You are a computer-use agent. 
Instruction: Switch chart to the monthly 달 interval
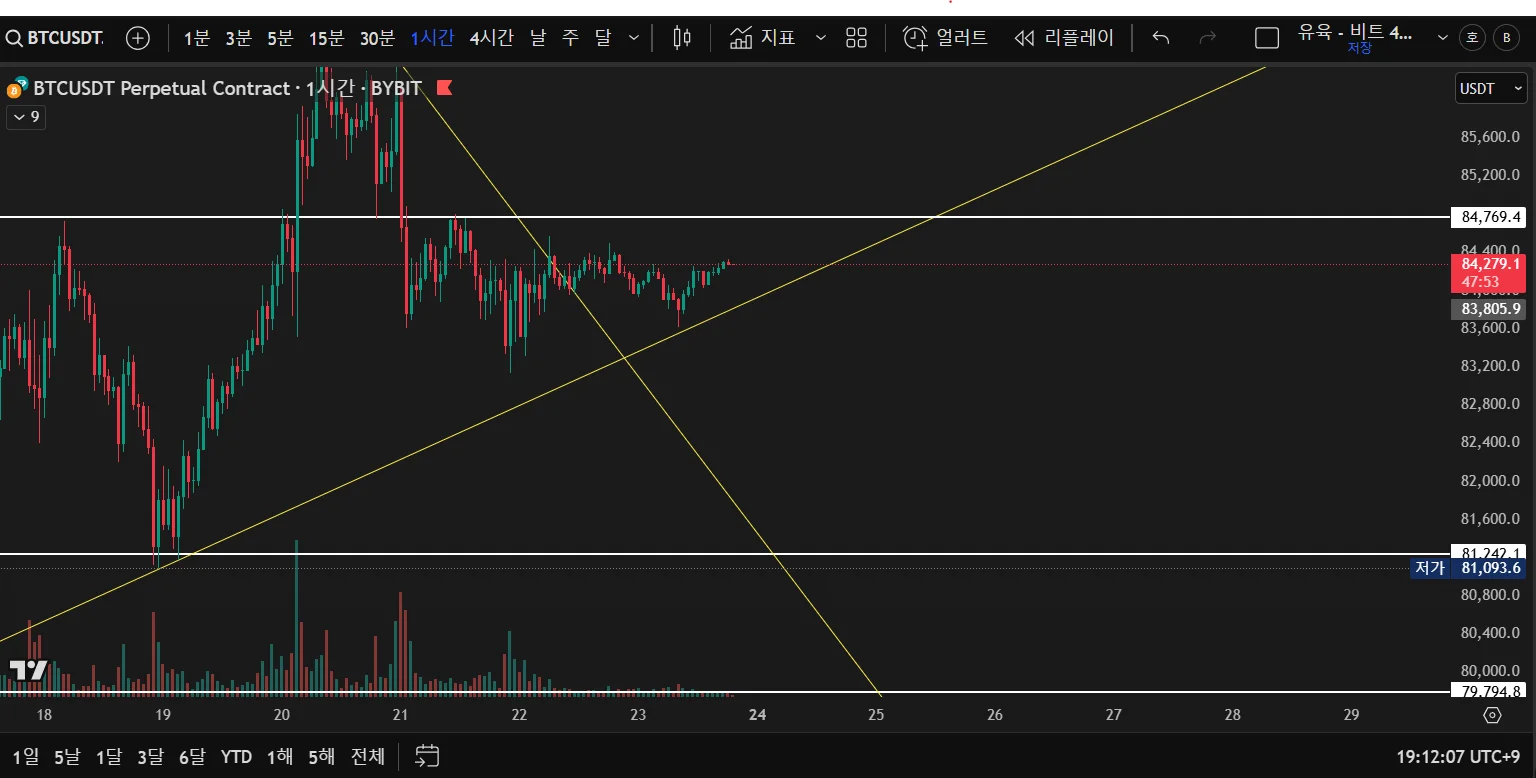coord(602,38)
